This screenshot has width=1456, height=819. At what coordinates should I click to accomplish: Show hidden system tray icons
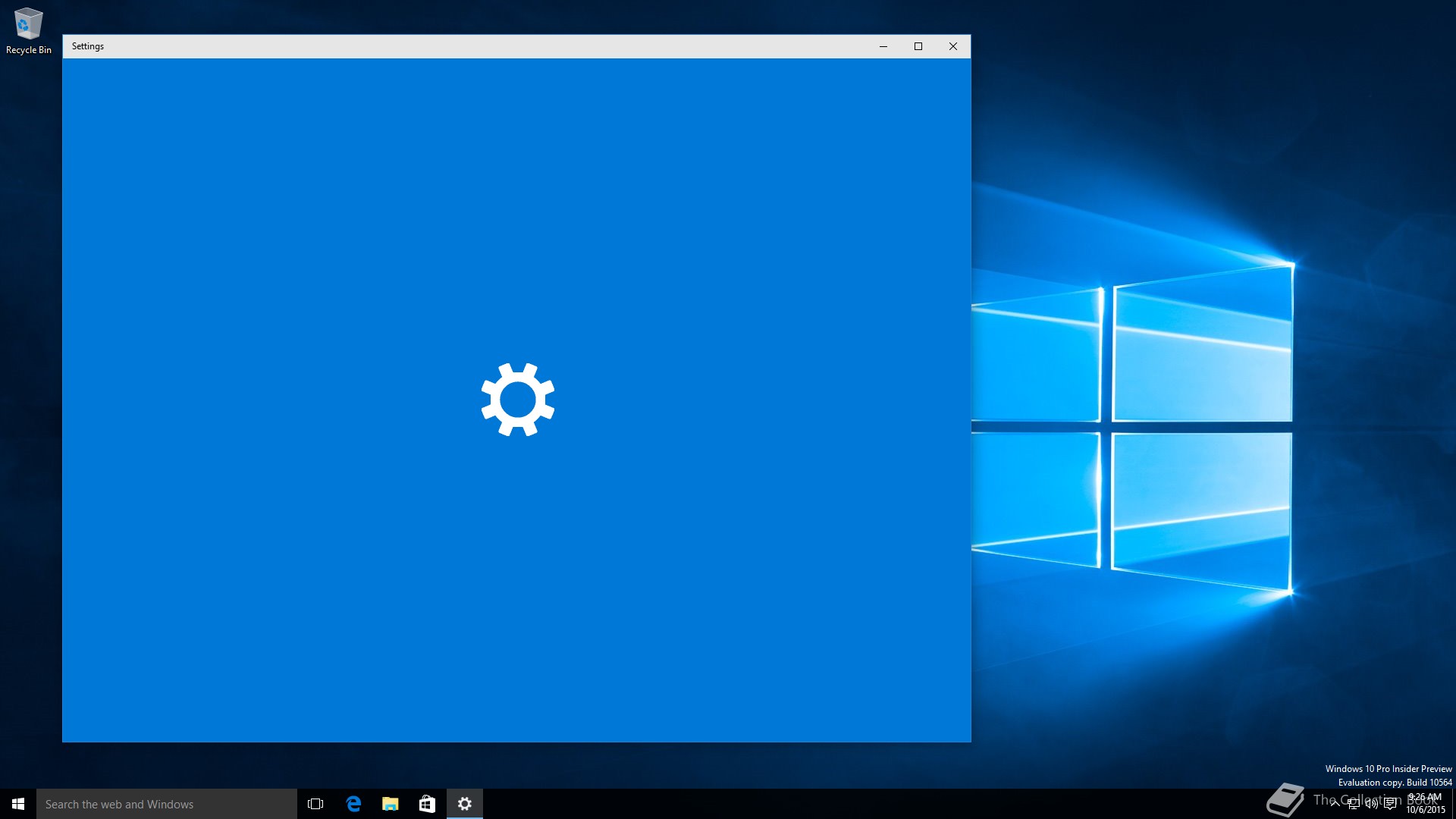pyautogui.click(x=1335, y=804)
